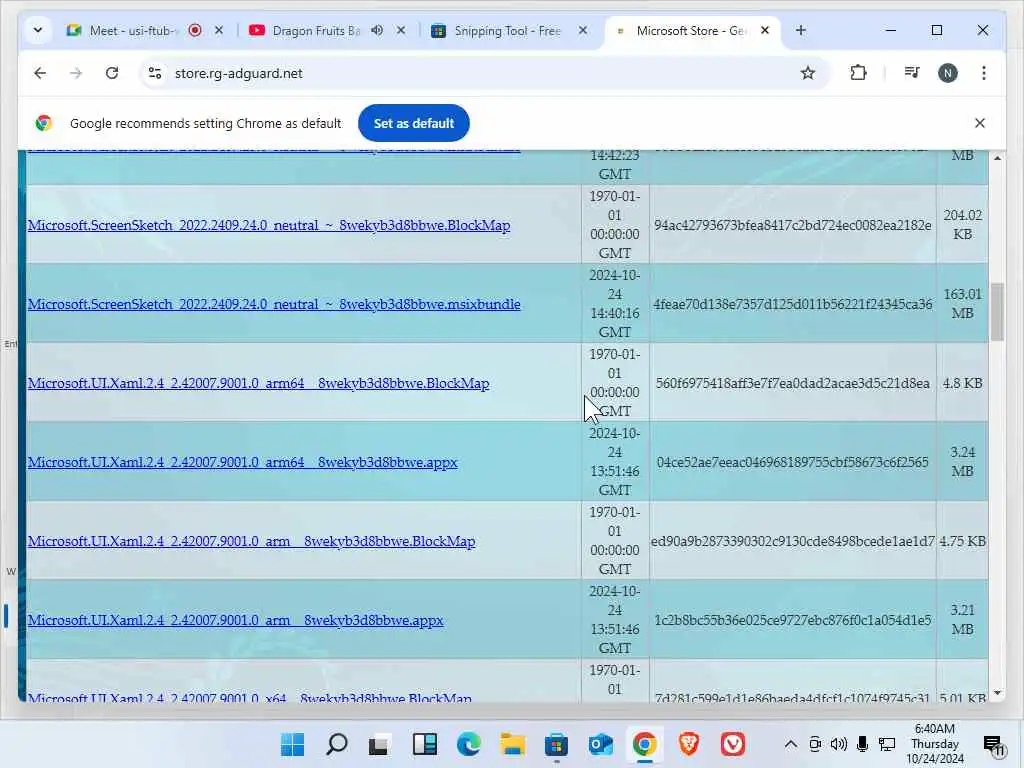
Task: Open the Widgets panel icon on taskbar
Action: (x=424, y=744)
